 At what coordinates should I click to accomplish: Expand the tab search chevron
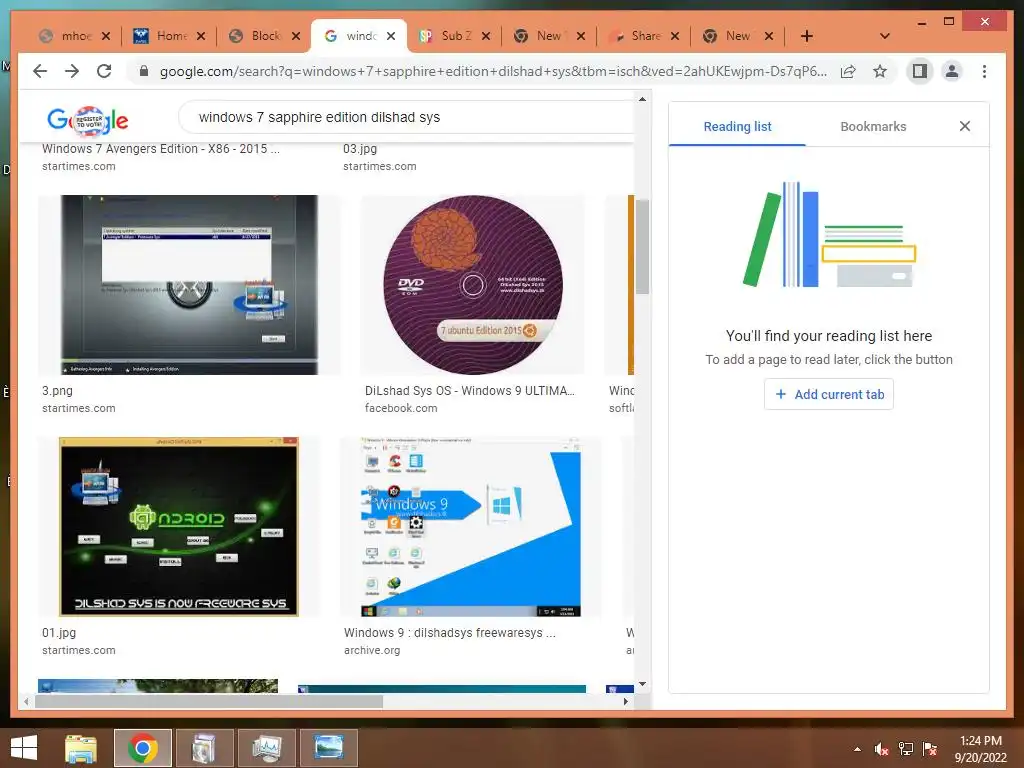click(885, 36)
